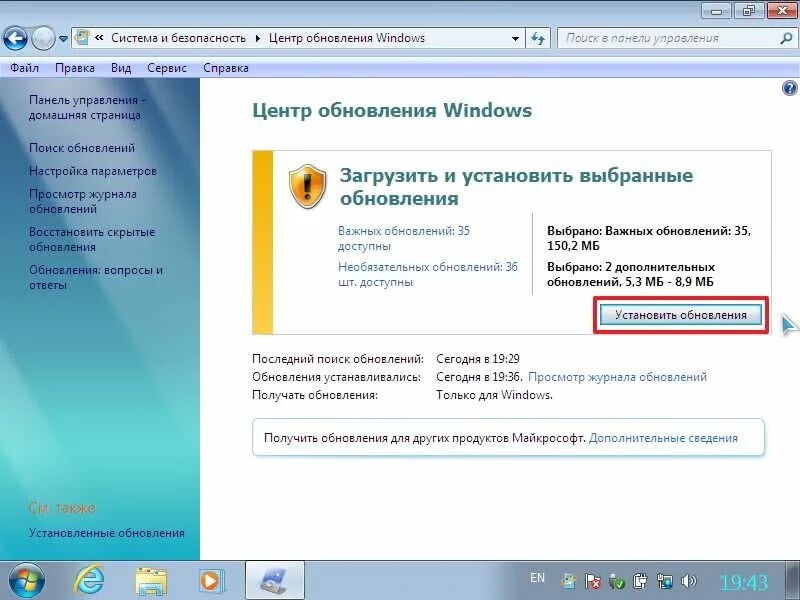The height and width of the screenshot is (600, 800).
Task: Open Дополнительные сведения link
Action: [x=663, y=438]
